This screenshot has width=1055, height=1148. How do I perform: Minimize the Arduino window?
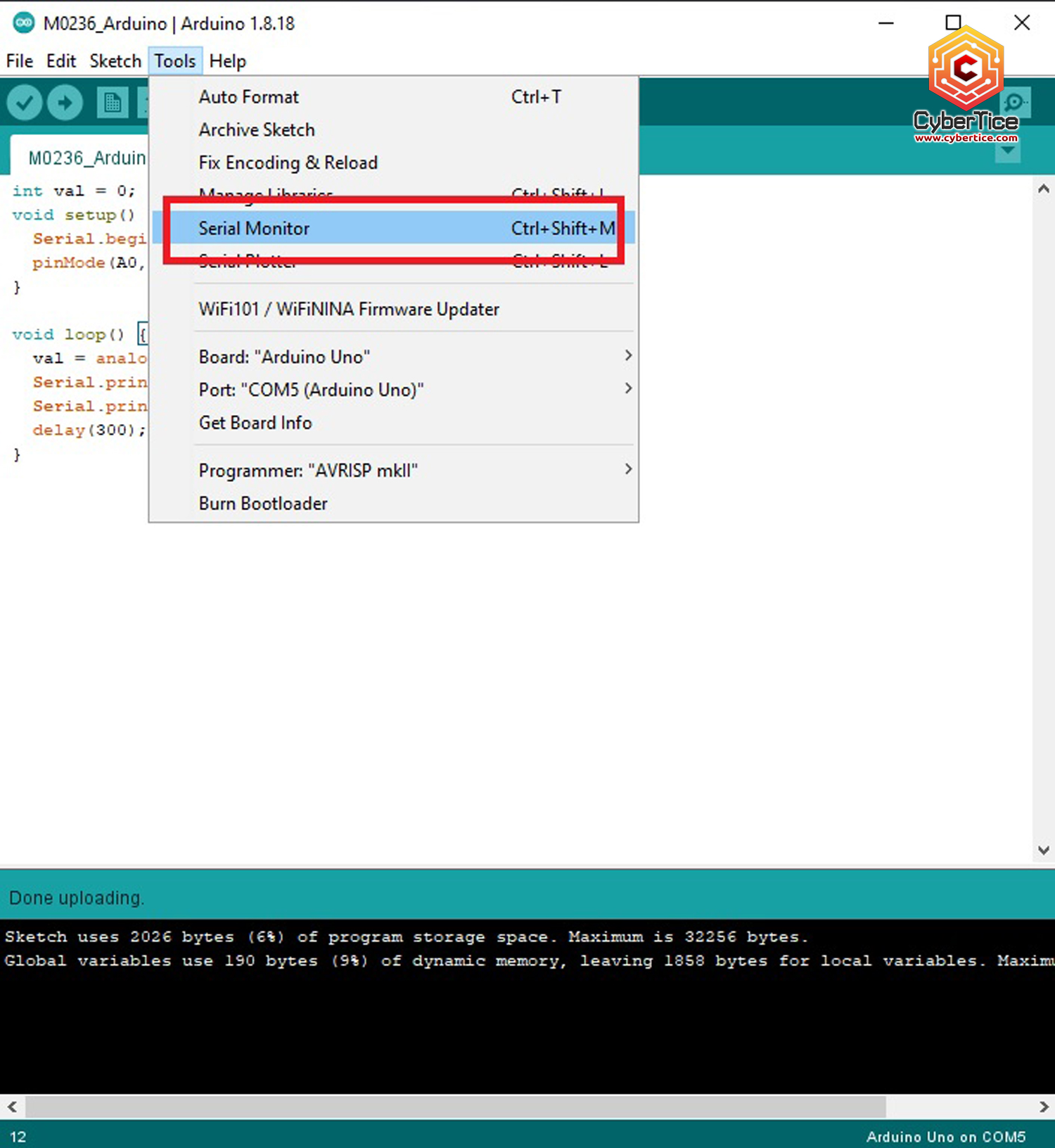click(886, 23)
